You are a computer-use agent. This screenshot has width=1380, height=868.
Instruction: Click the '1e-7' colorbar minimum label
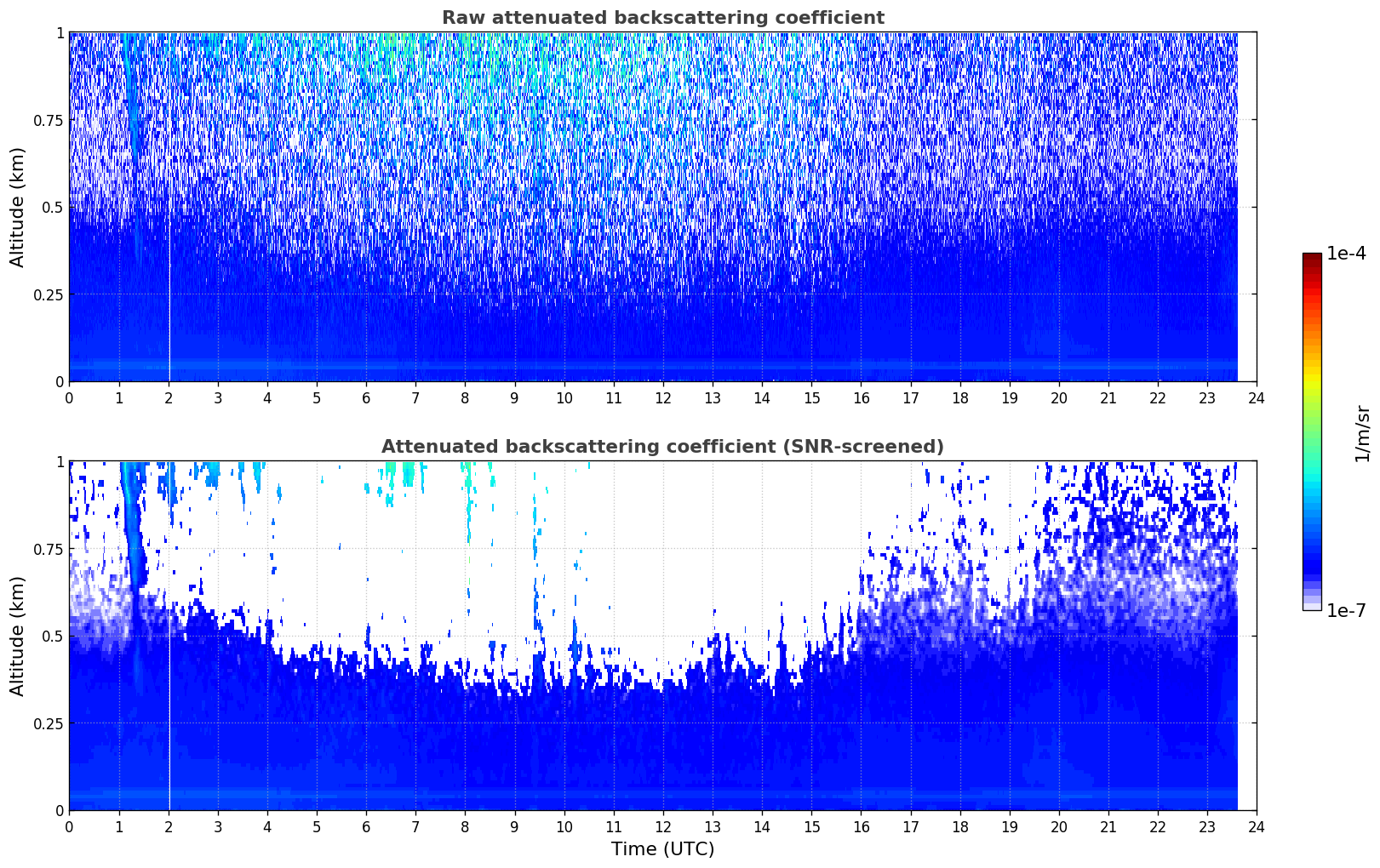(x=1346, y=611)
